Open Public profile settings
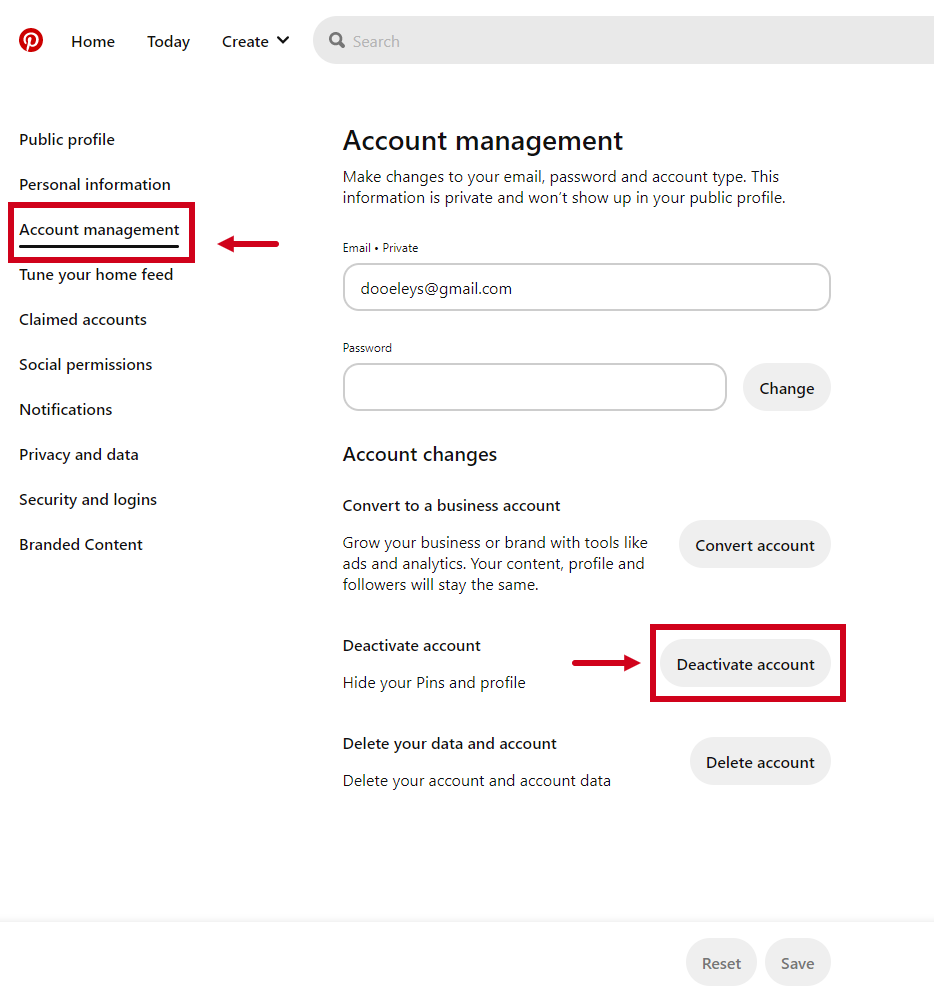Image resolution: width=934 pixels, height=1003 pixels. [67, 139]
